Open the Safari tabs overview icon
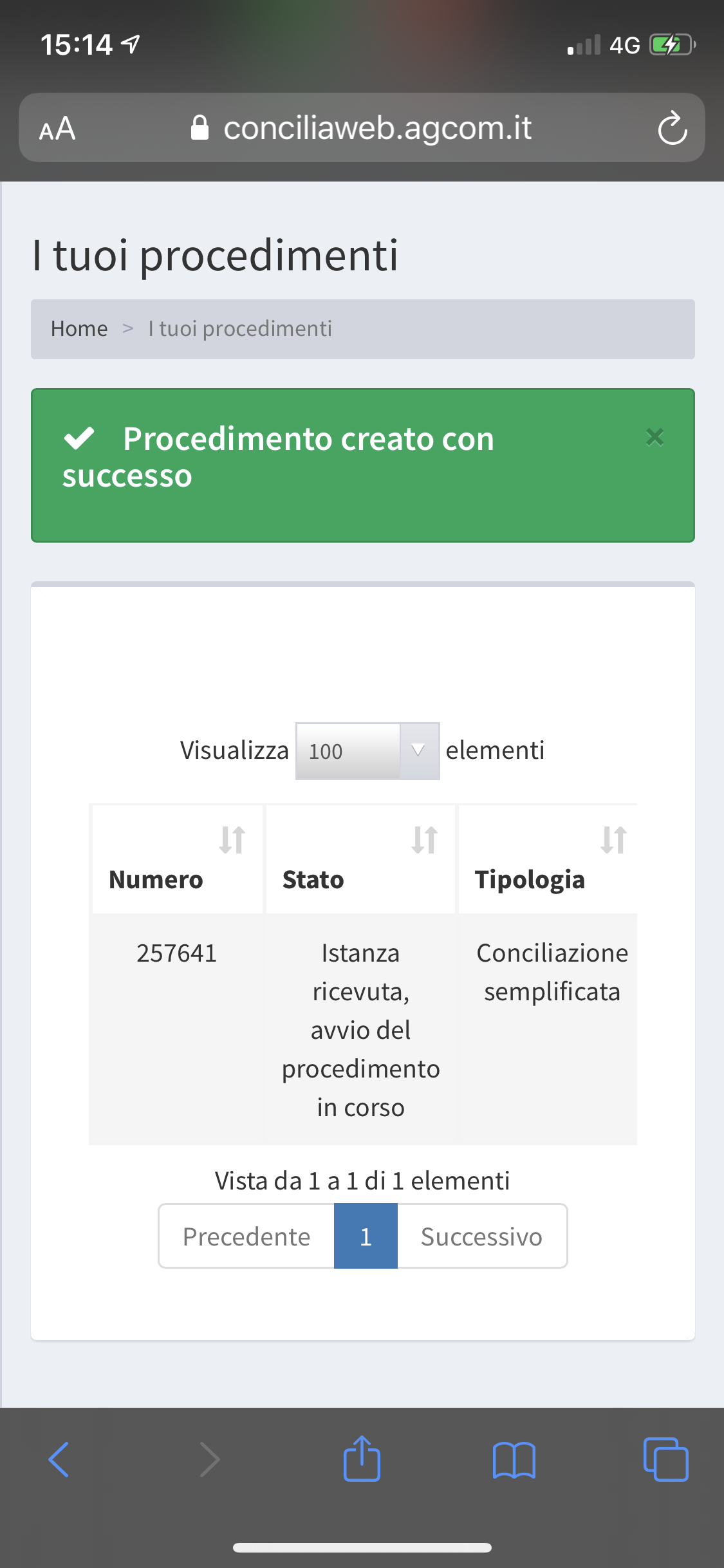The image size is (724, 1568). [x=665, y=1459]
